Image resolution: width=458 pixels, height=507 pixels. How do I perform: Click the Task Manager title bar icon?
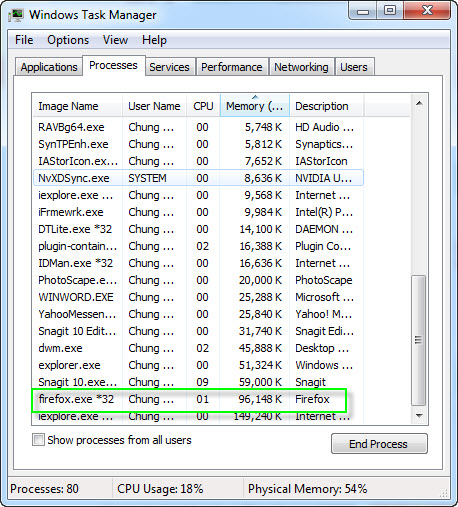click(x=15, y=15)
